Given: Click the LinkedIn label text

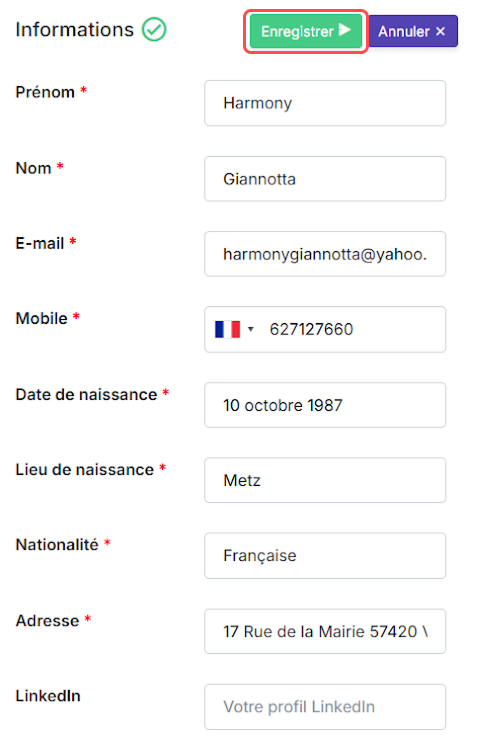Looking at the screenshot, I should (x=48, y=696).
